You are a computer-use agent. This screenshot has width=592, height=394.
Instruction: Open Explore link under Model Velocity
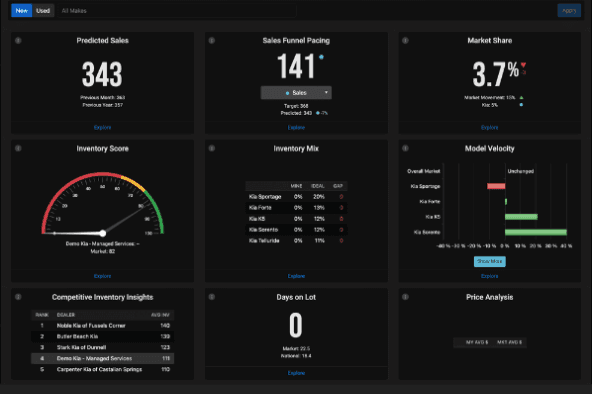coord(489,276)
